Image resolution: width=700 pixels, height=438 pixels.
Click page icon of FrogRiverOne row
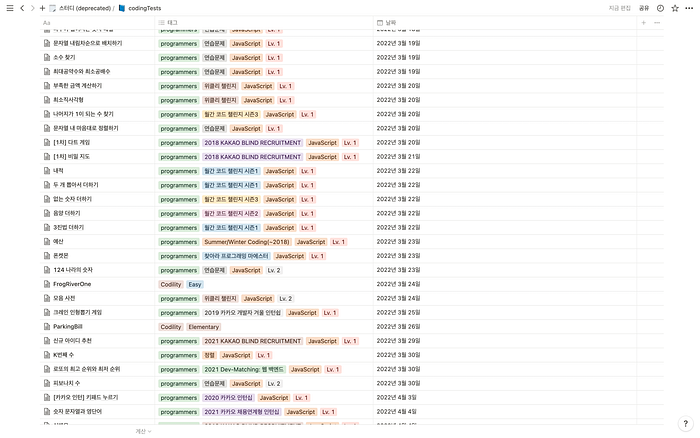coord(47,284)
